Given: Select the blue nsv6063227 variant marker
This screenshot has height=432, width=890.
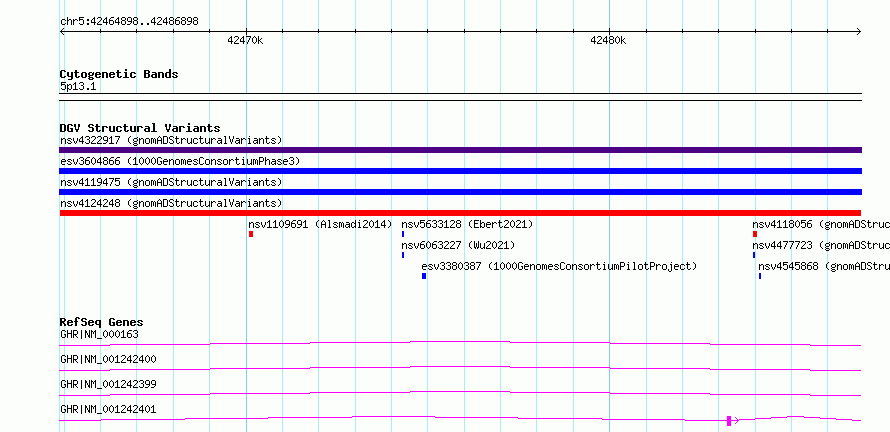Looking at the screenshot, I should click(403, 255).
